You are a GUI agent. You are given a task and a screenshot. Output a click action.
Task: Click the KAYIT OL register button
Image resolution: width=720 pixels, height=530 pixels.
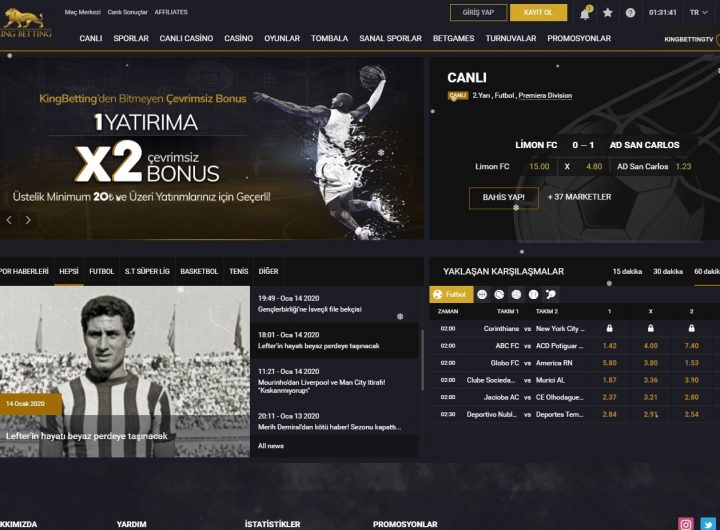(538, 12)
